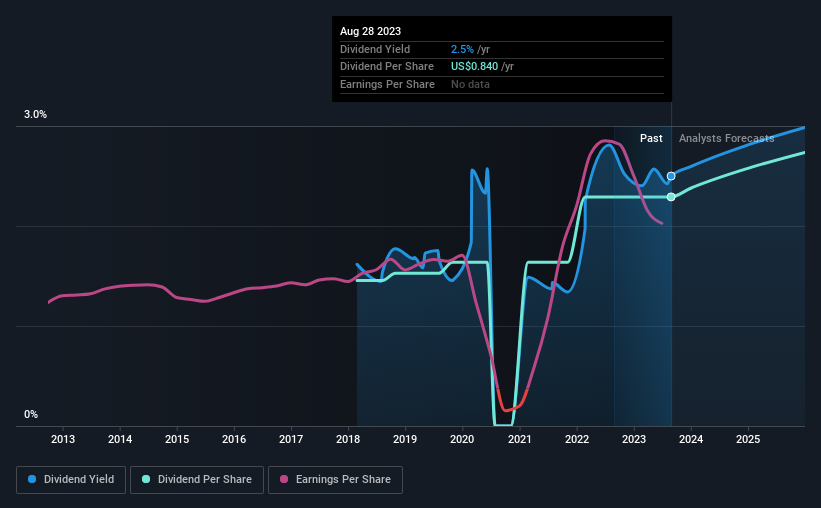Toggle the Dividend Per Share legend button
The width and height of the screenshot is (821, 508).
[197, 480]
